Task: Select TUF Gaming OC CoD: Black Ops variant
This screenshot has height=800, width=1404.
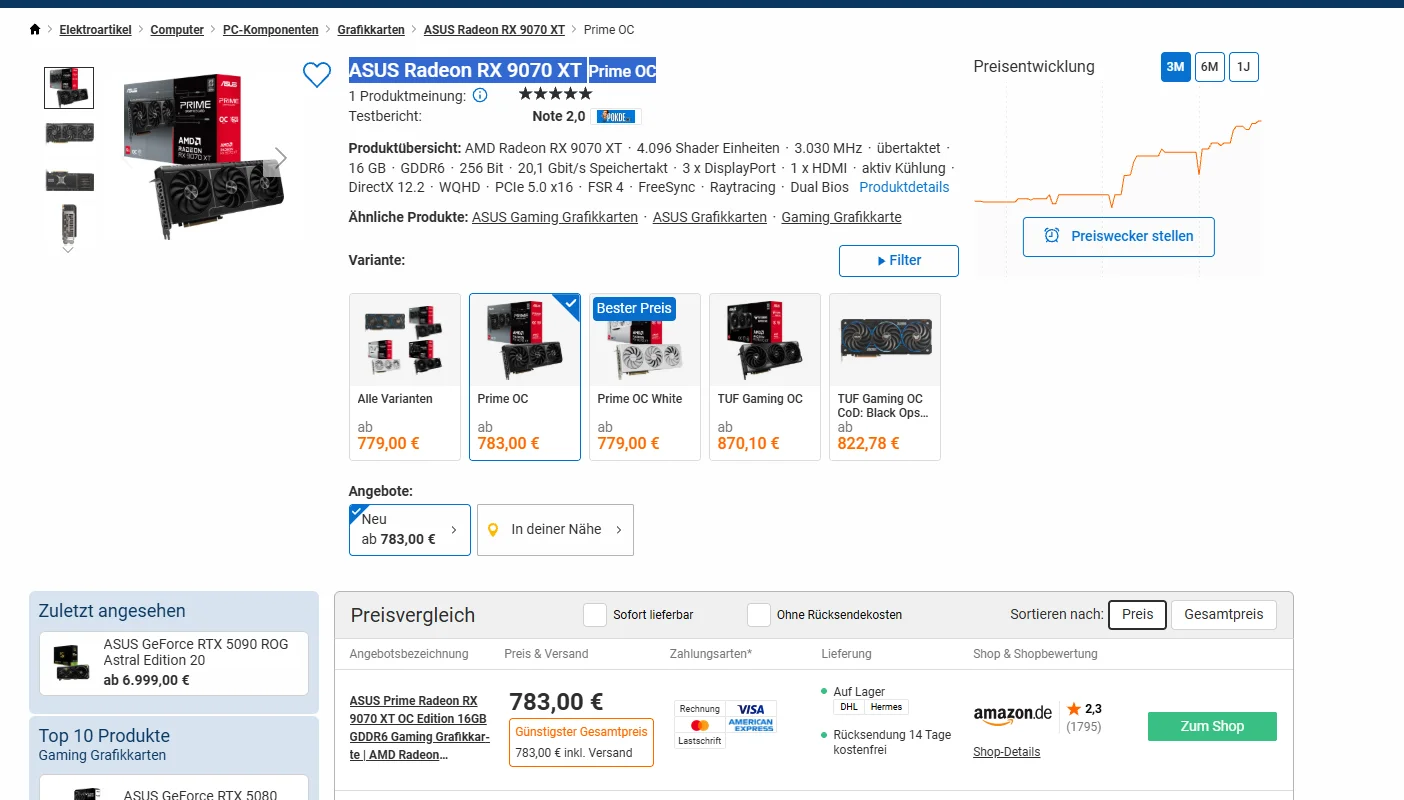Action: (x=885, y=377)
